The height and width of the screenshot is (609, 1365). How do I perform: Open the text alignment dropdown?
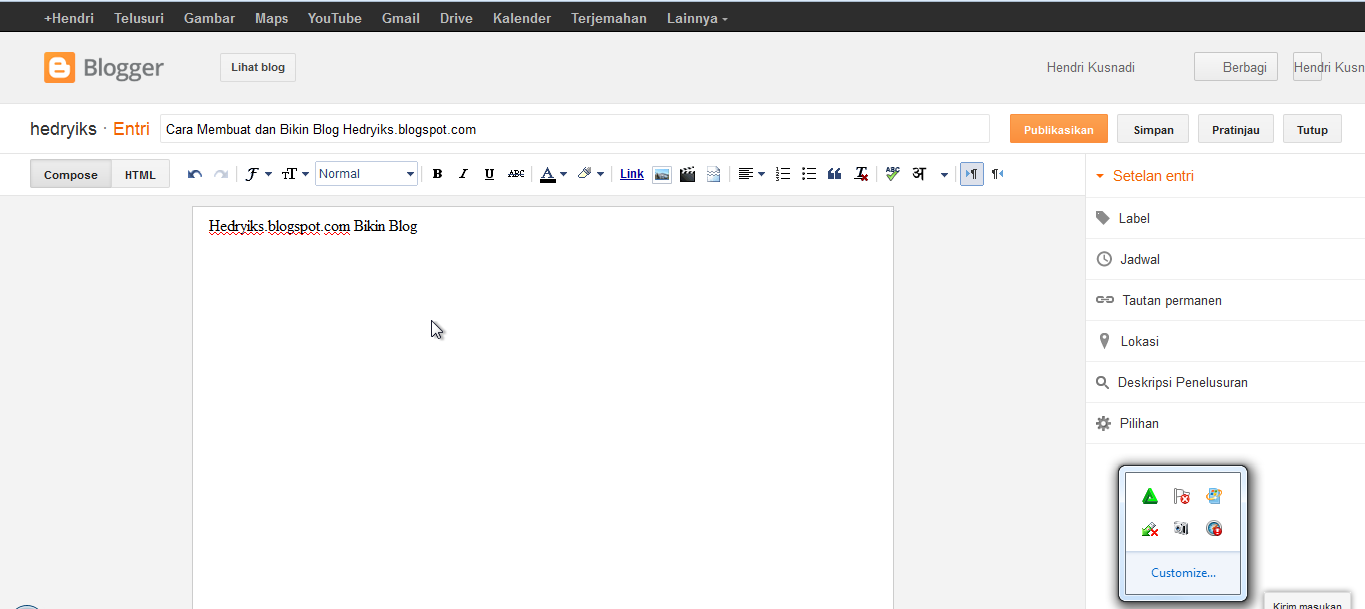(751, 174)
